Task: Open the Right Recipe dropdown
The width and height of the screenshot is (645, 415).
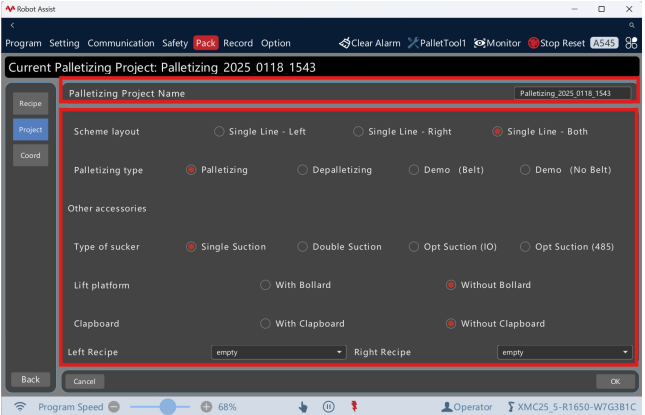Action: tap(564, 352)
